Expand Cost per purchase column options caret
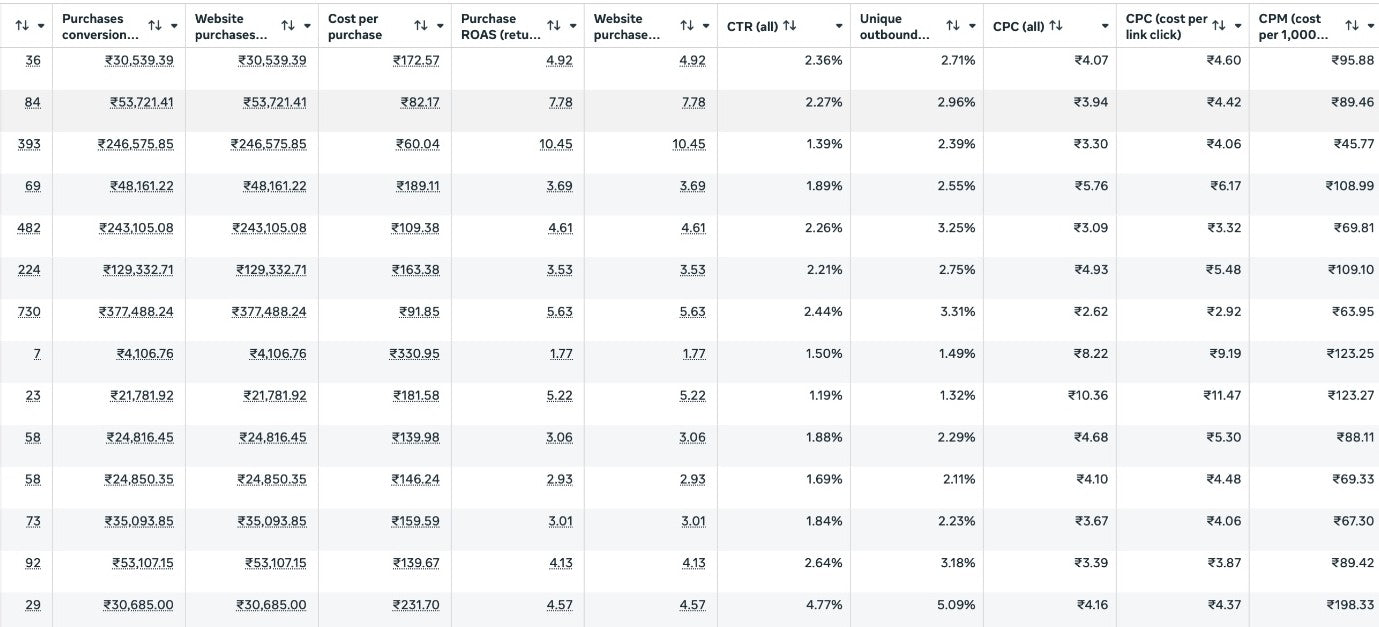This screenshot has height=627, width=1379. click(x=440, y=26)
